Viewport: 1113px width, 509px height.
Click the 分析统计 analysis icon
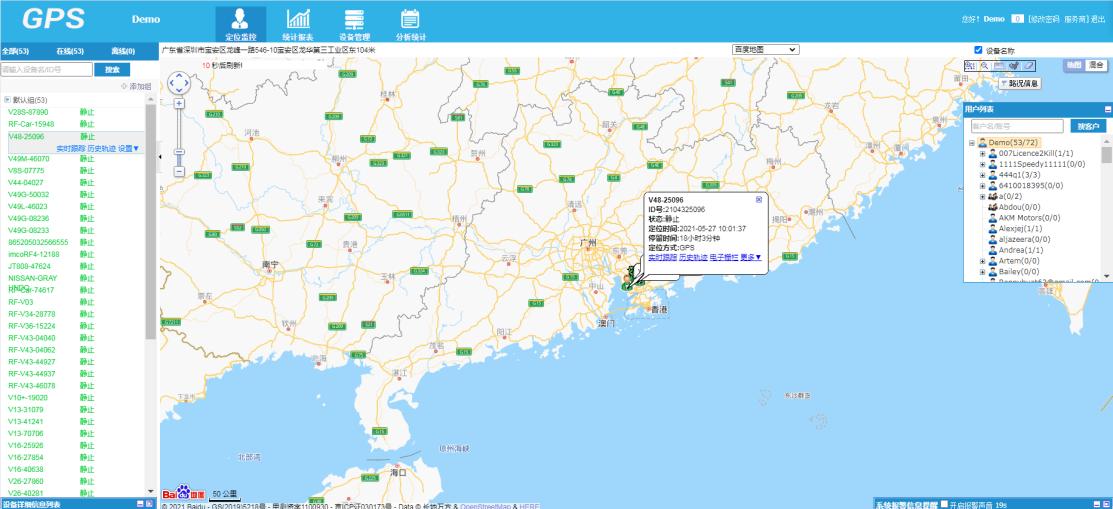pos(410,23)
